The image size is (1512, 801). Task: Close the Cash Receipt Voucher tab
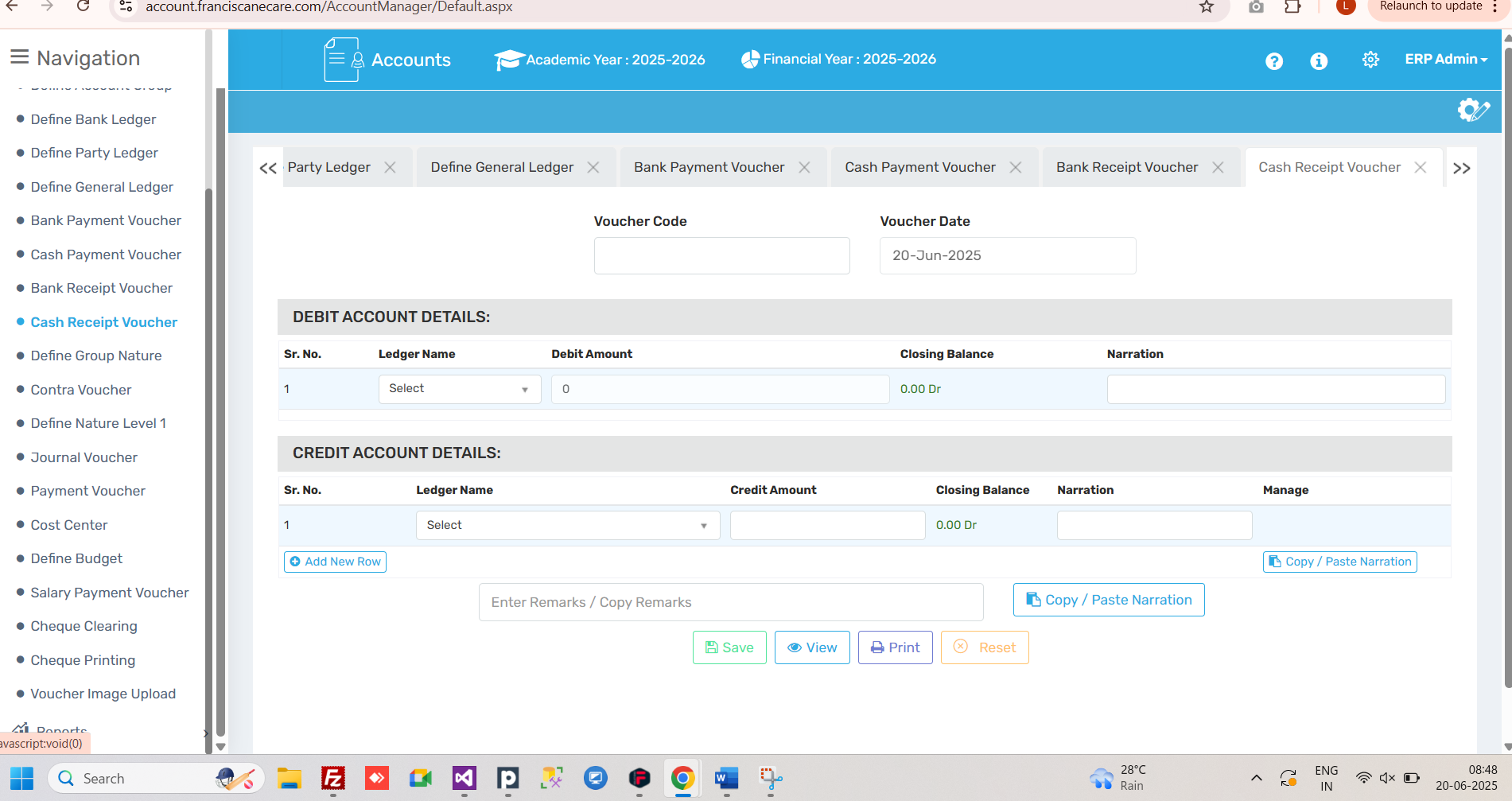1421,167
